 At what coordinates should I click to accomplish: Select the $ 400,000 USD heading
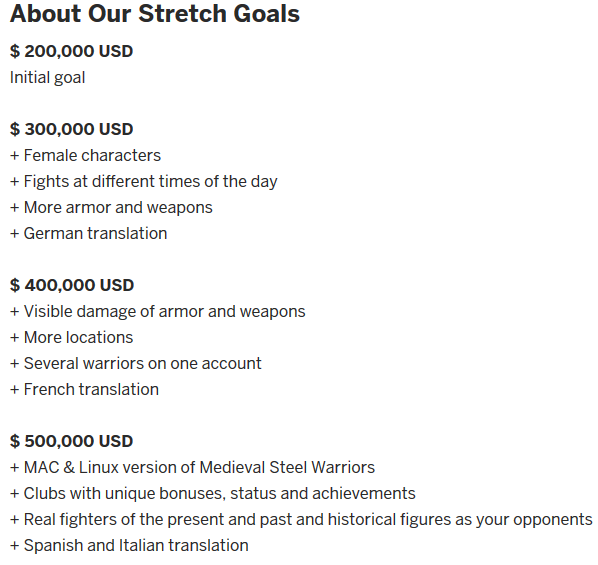pyautogui.click(x=72, y=285)
